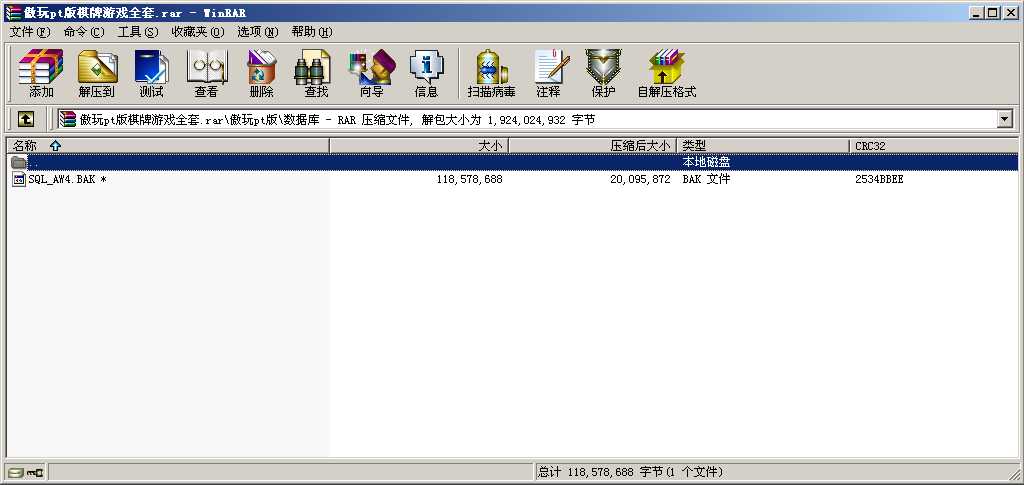Go up one folder level arrow button
1024x485 pixels.
(x=25, y=119)
